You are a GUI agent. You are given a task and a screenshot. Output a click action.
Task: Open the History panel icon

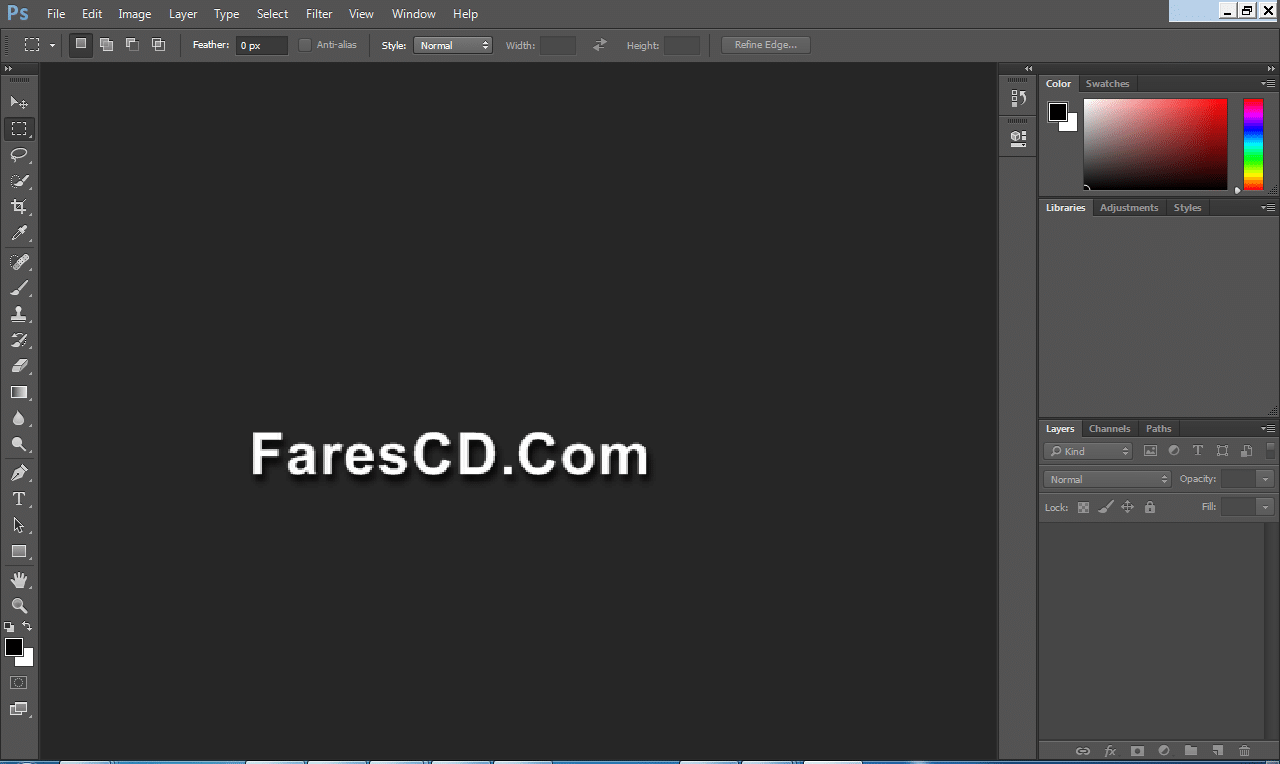coord(1018,98)
